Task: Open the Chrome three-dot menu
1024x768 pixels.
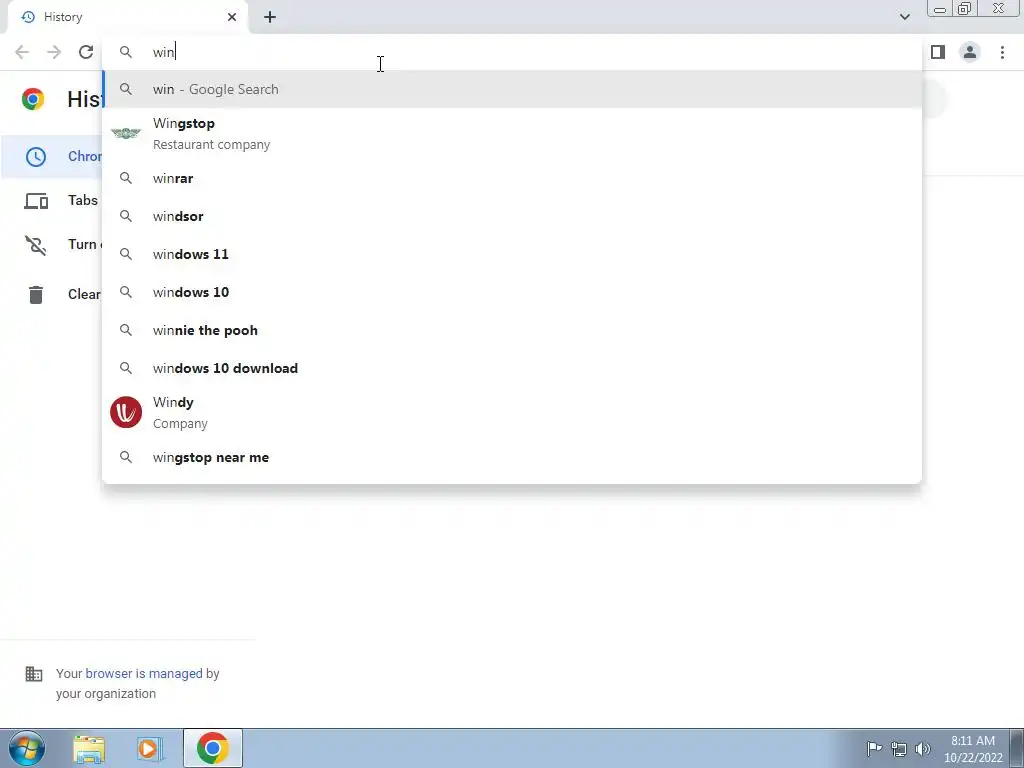Action: point(1002,52)
